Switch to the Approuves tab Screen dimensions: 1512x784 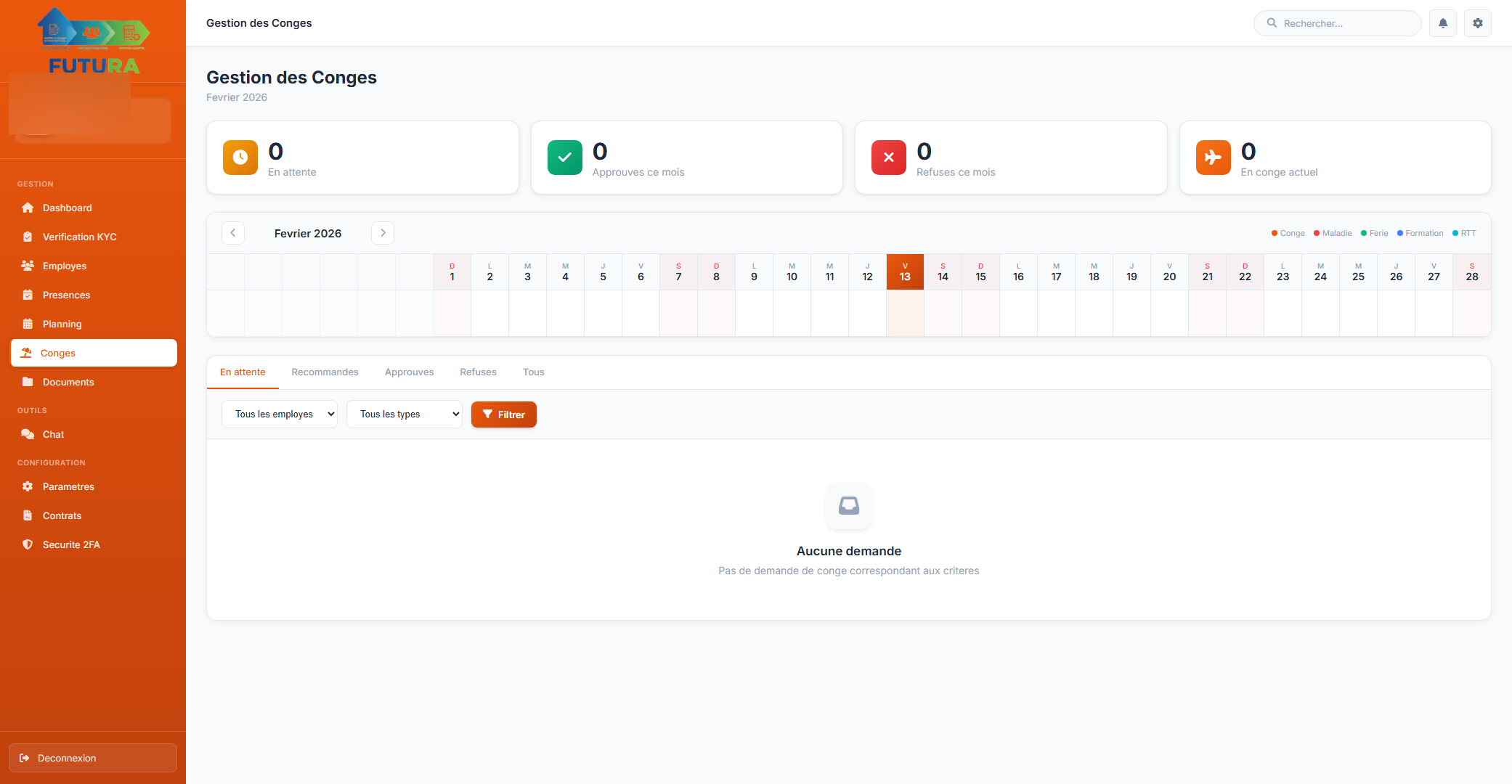[x=409, y=372]
